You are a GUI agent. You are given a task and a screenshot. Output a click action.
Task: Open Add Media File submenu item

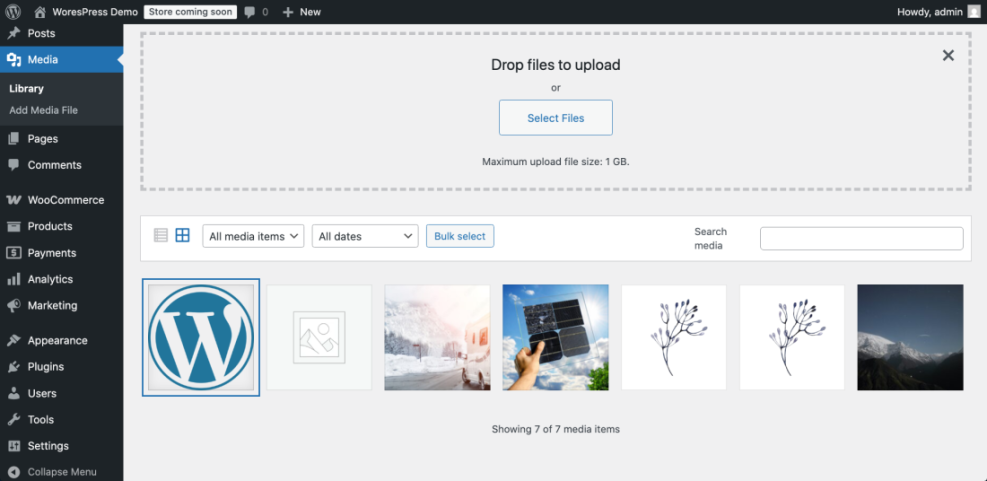[x=43, y=110]
